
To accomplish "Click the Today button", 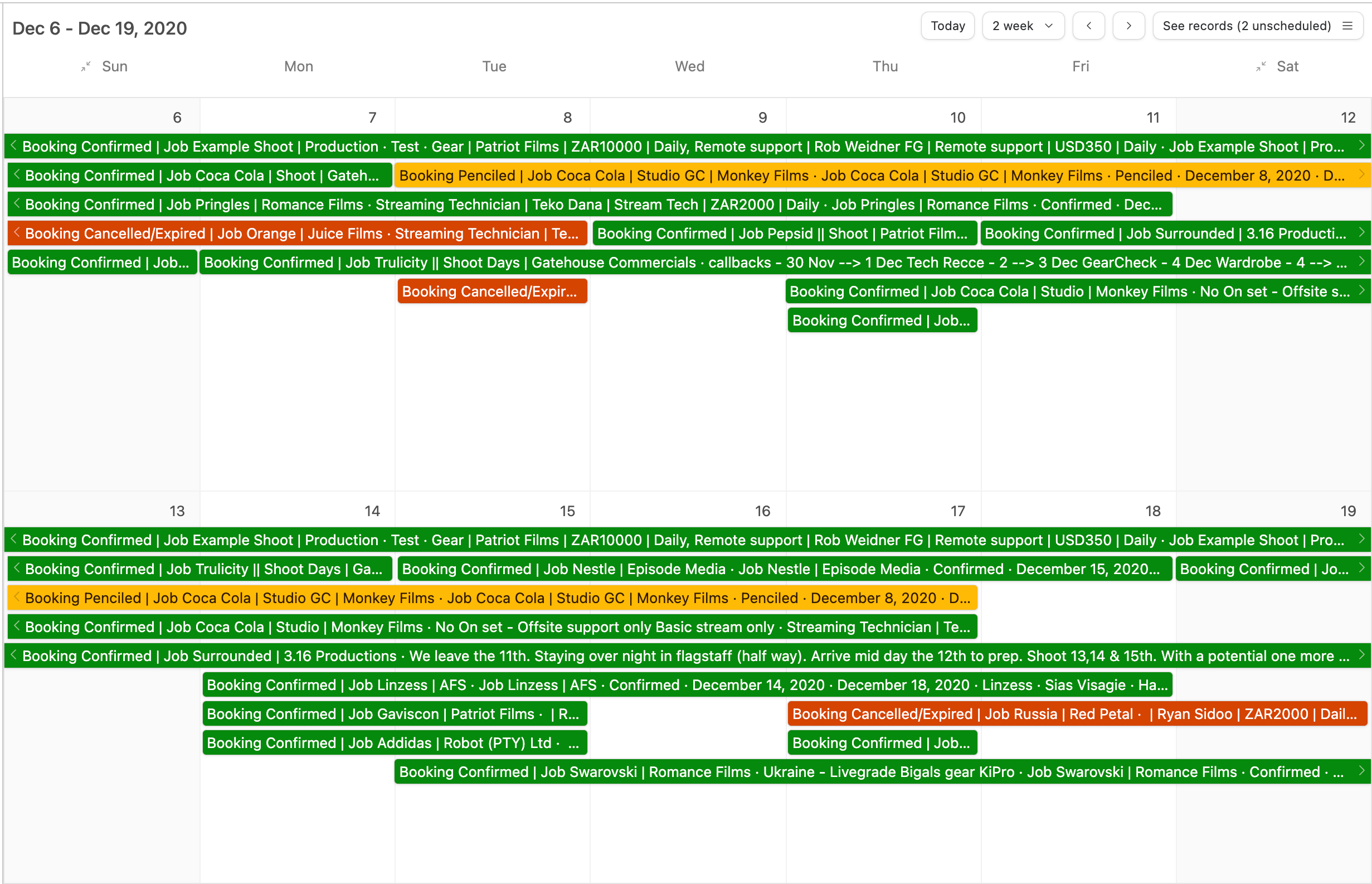I will [947, 26].
